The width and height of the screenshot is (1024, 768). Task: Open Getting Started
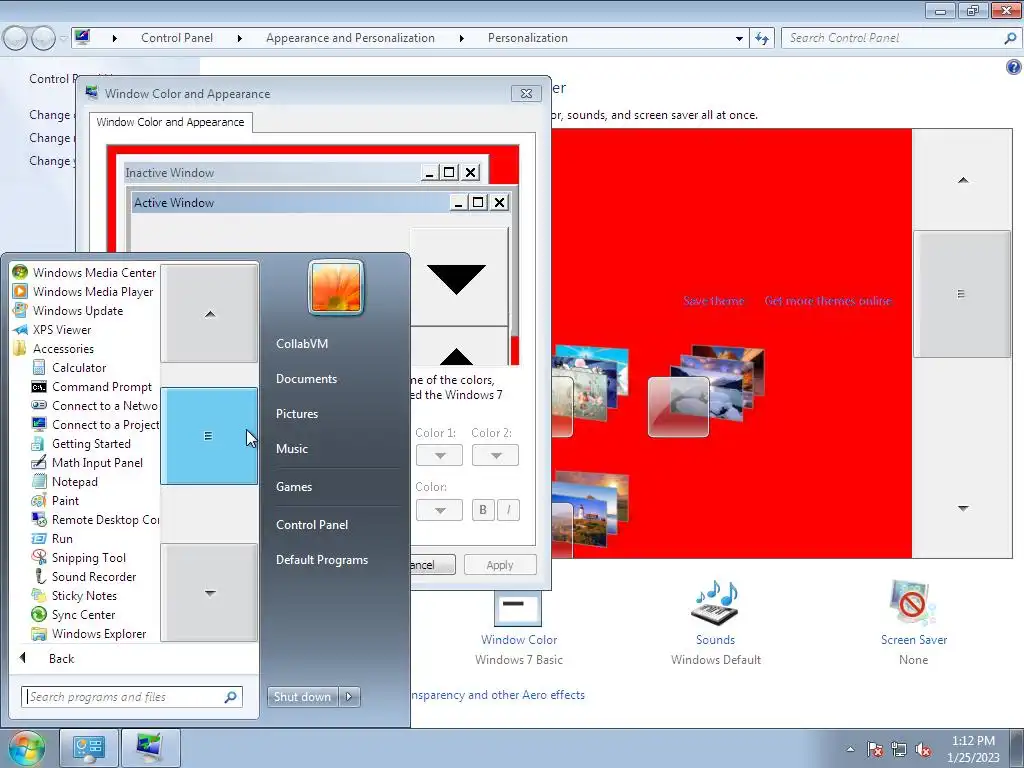click(82, 443)
